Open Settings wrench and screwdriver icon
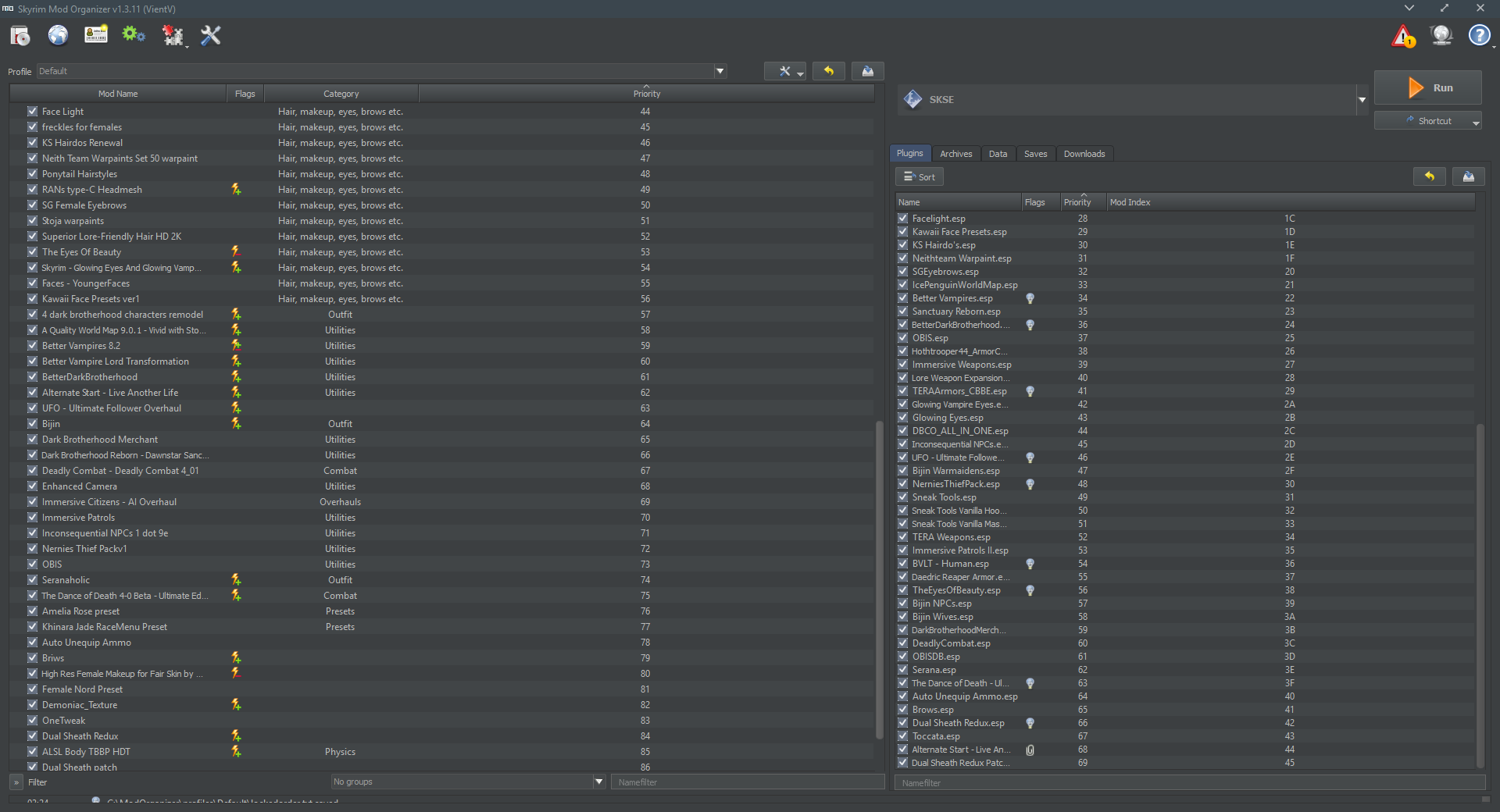Viewport: 1500px width, 812px height. pyautogui.click(x=211, y=35)
